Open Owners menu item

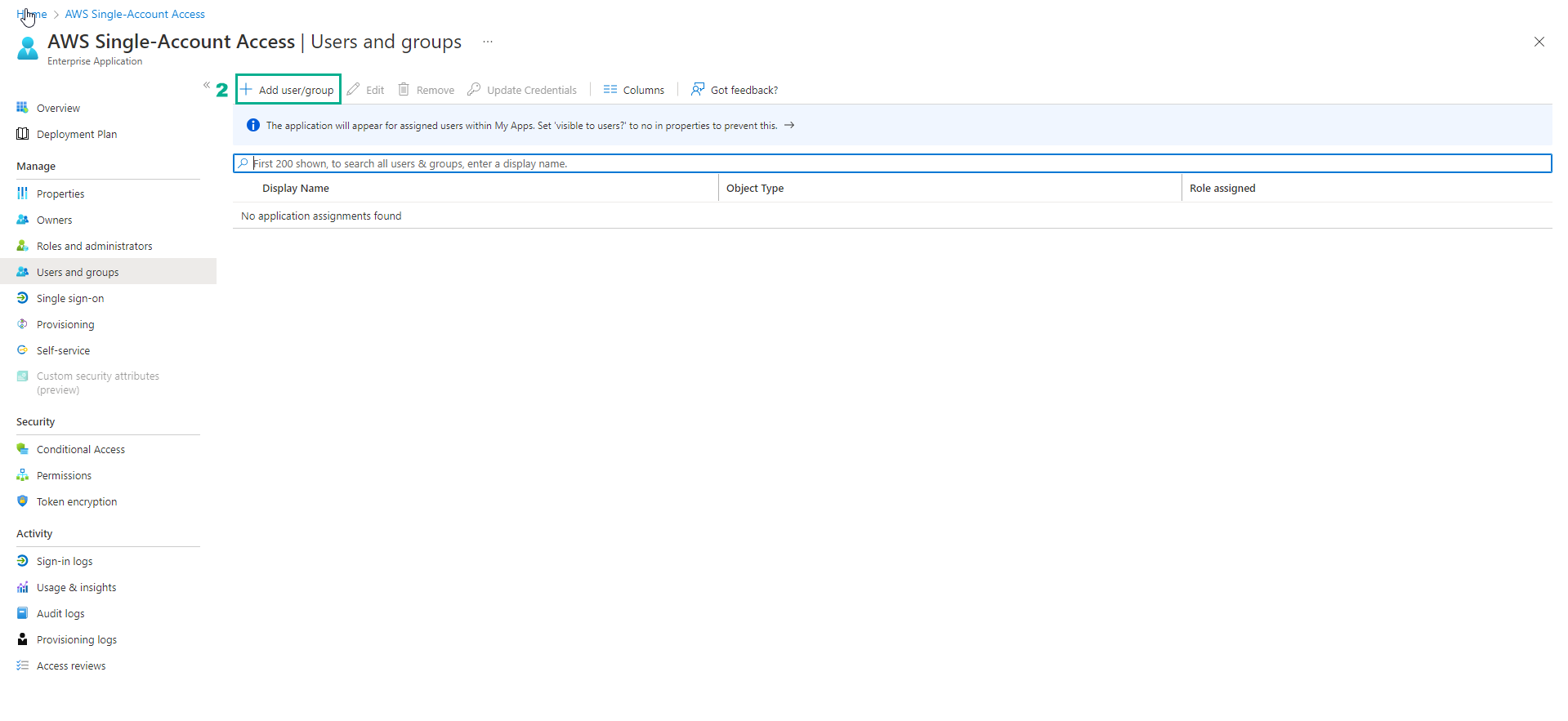point(54,220)
